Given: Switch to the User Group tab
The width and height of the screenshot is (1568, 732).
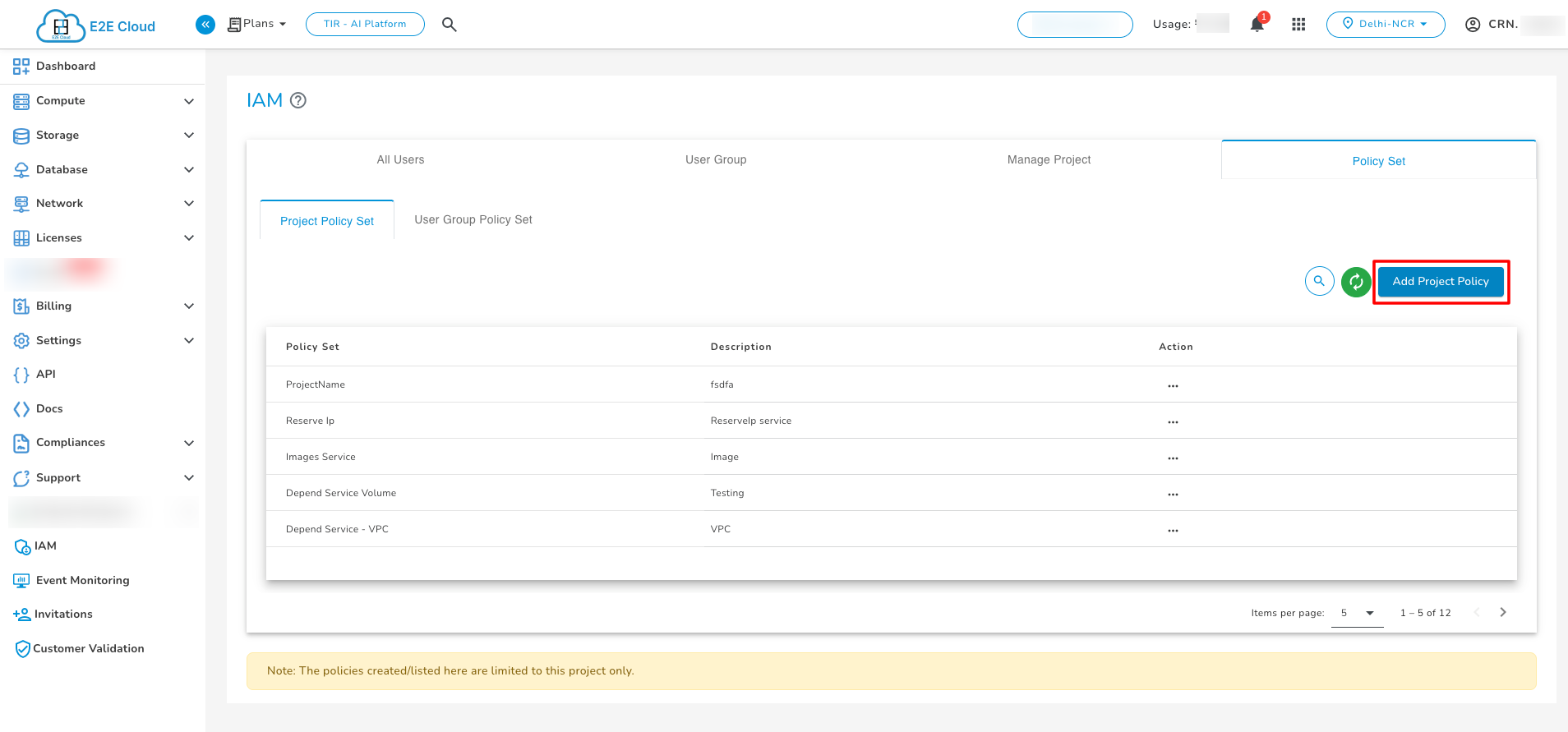Looking at the screenshot, I should pyautogui.click(x=716, y=159).
